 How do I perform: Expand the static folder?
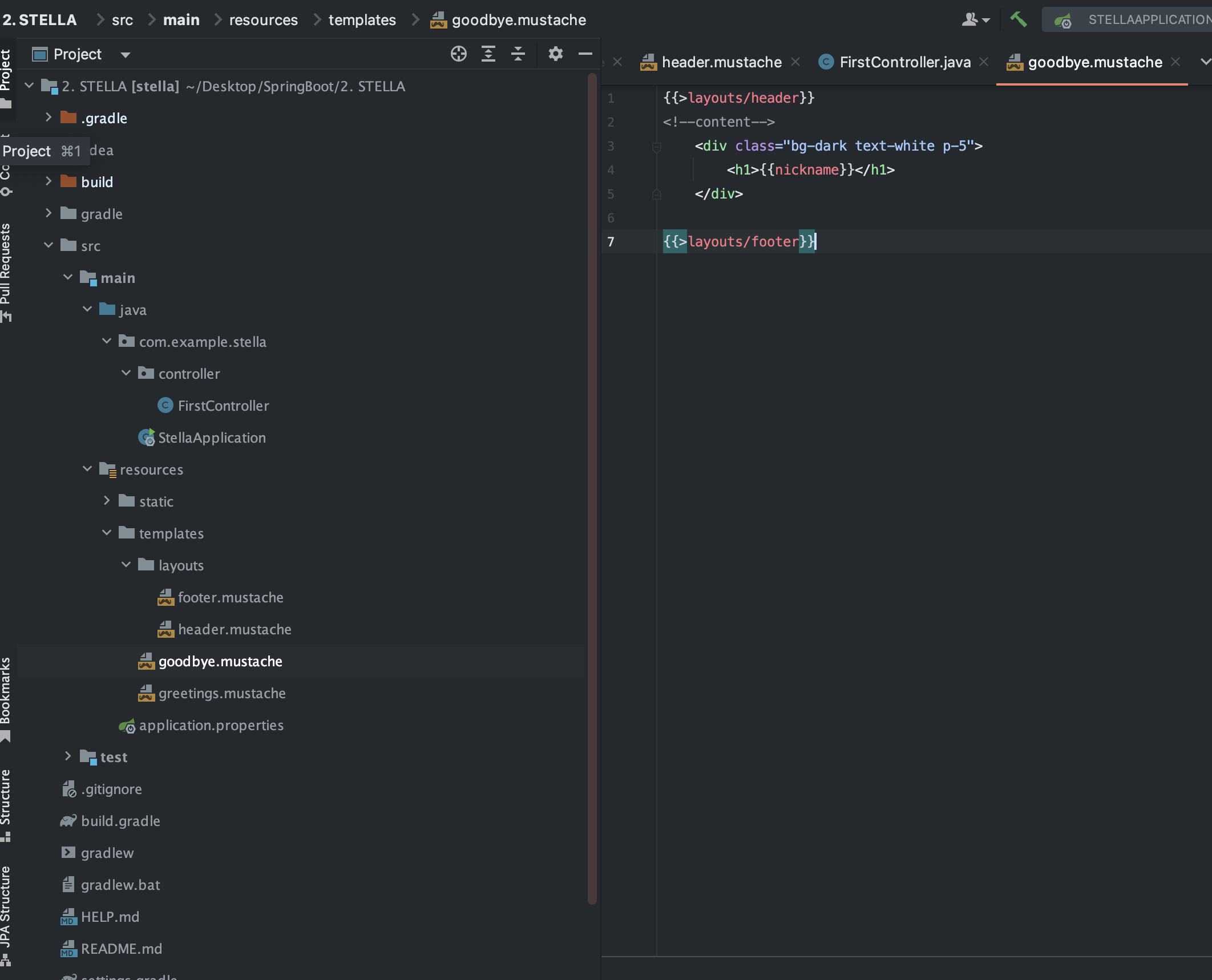tap(107, 501)
